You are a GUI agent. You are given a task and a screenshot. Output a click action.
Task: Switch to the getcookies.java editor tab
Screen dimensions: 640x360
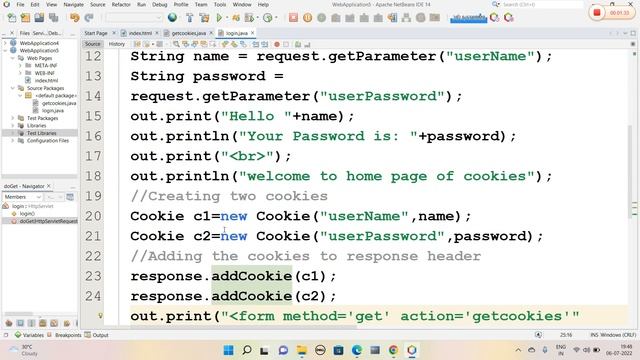point(189,33)
